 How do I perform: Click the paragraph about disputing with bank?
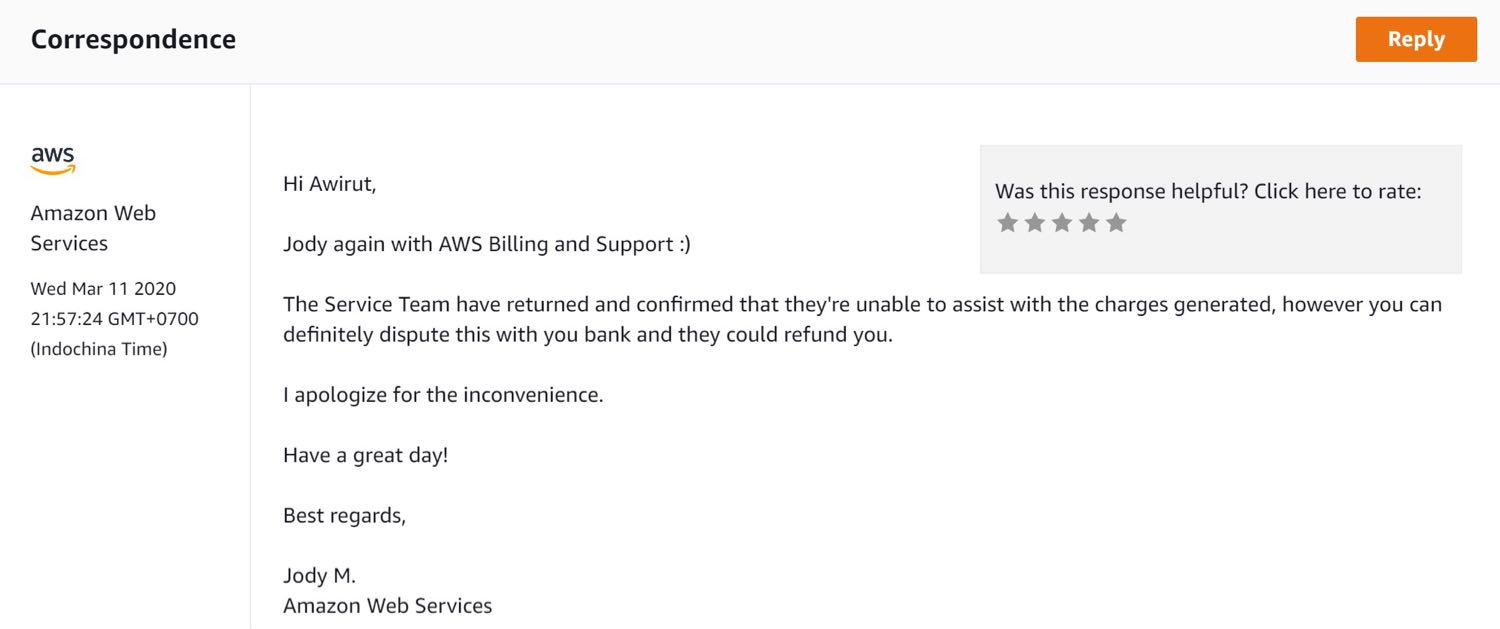coord(862,319)
